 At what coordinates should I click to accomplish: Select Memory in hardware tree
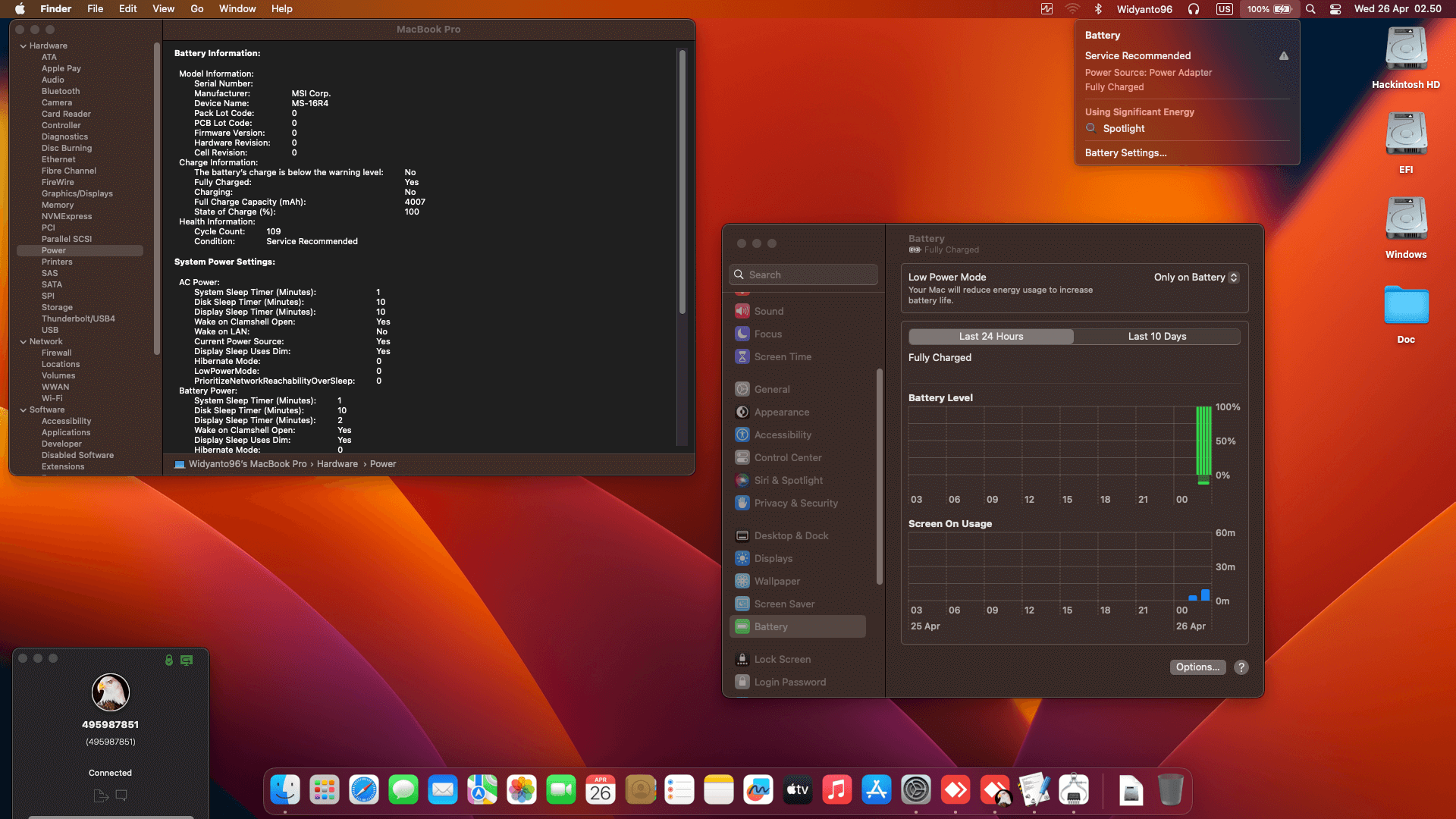tap(58, 206)
